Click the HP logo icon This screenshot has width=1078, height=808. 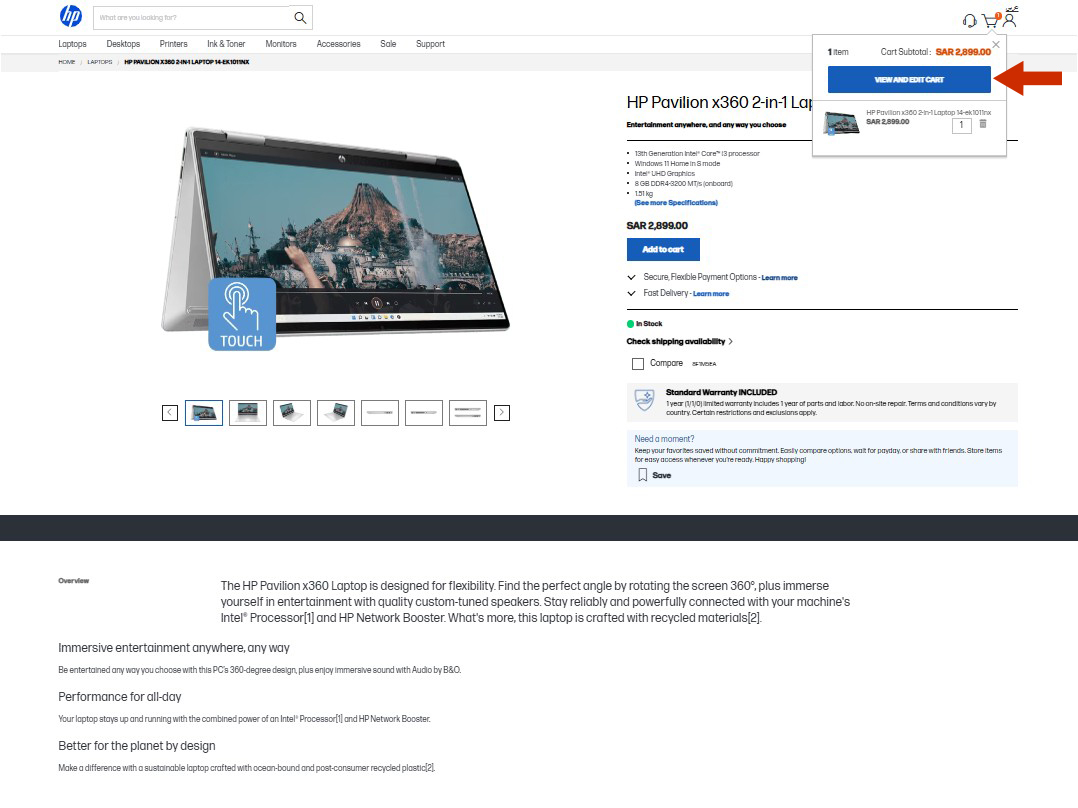point(71,17)
